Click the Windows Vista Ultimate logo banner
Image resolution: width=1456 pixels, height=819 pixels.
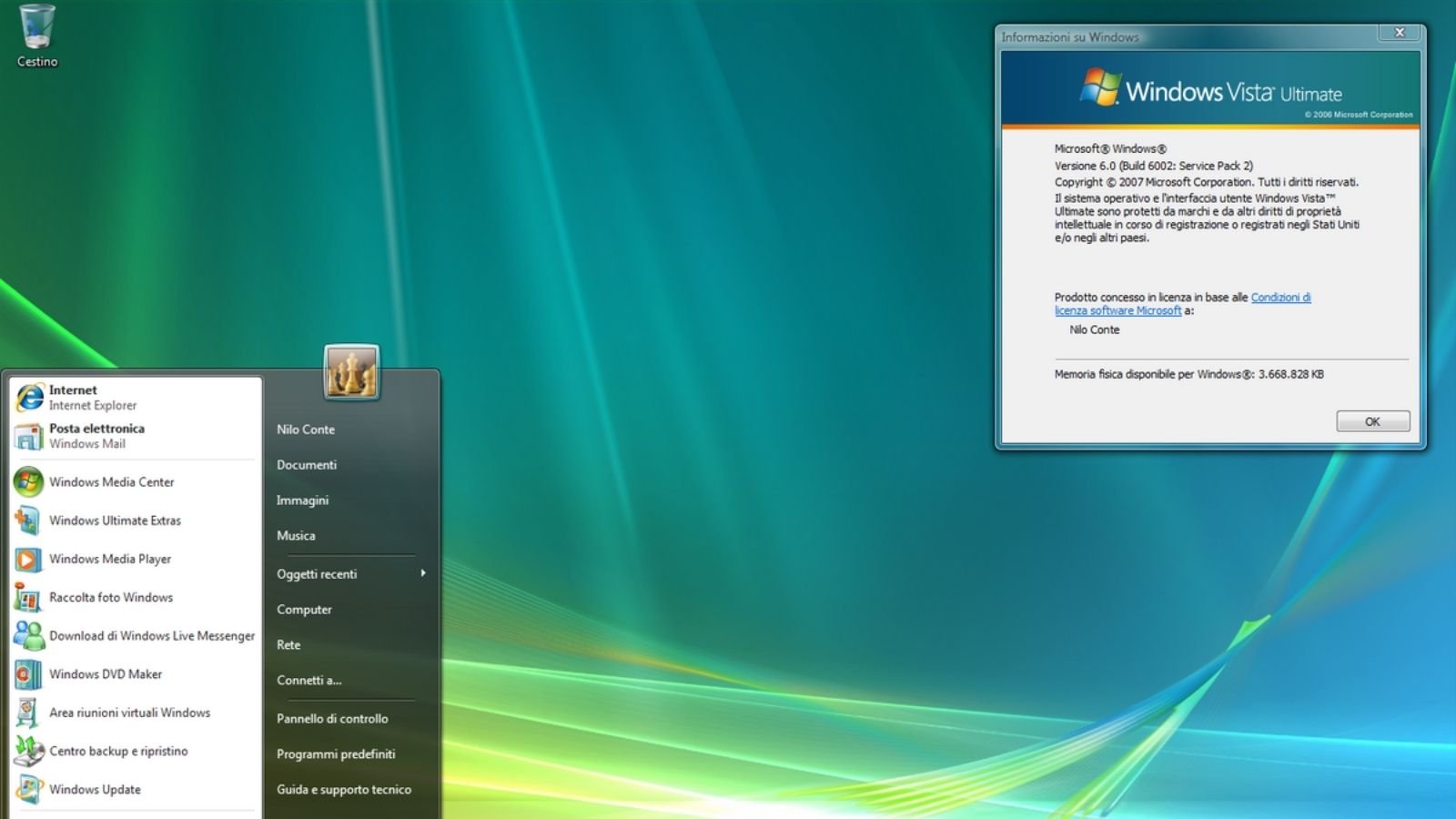click(x=1210, y=90)
